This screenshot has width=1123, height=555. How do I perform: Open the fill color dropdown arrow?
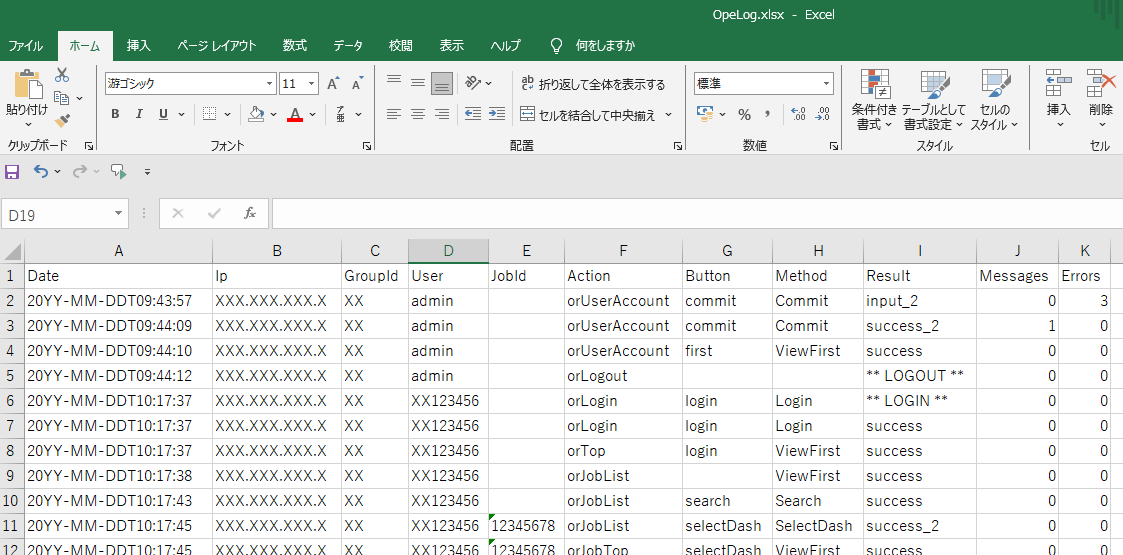pyautogui.click(x=274, y=114)
